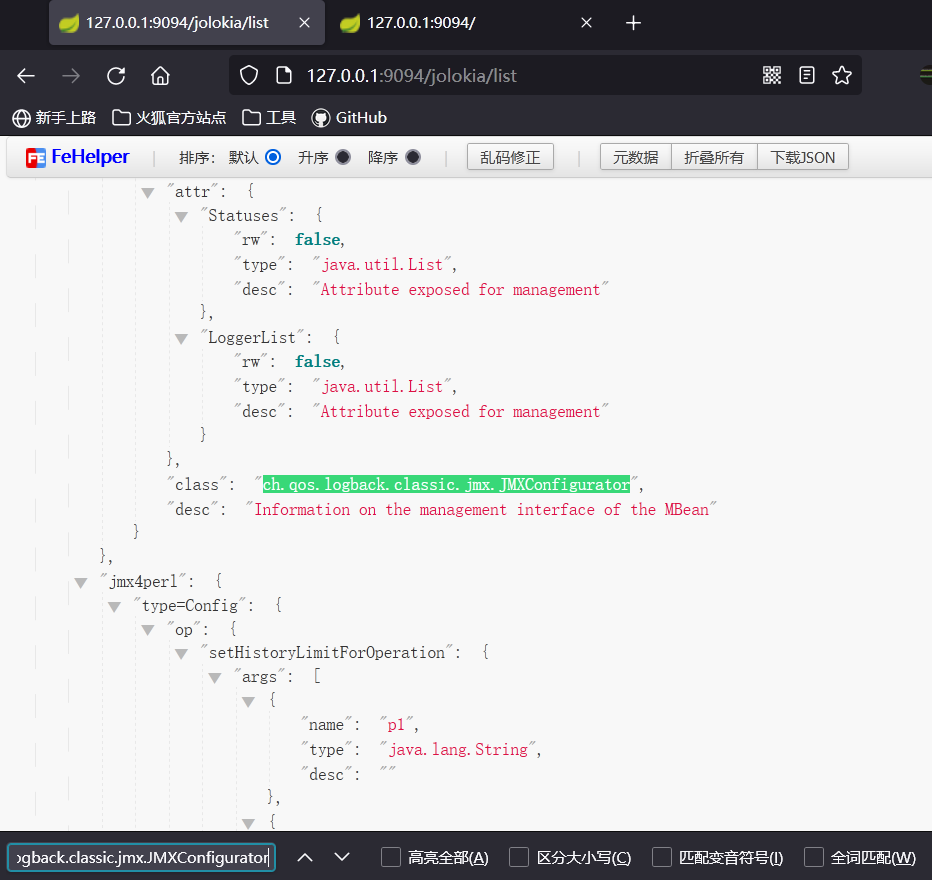This screenshot has width=932, height=880.
Task: Collapse the "attr" node
Action: pos(148,193)
